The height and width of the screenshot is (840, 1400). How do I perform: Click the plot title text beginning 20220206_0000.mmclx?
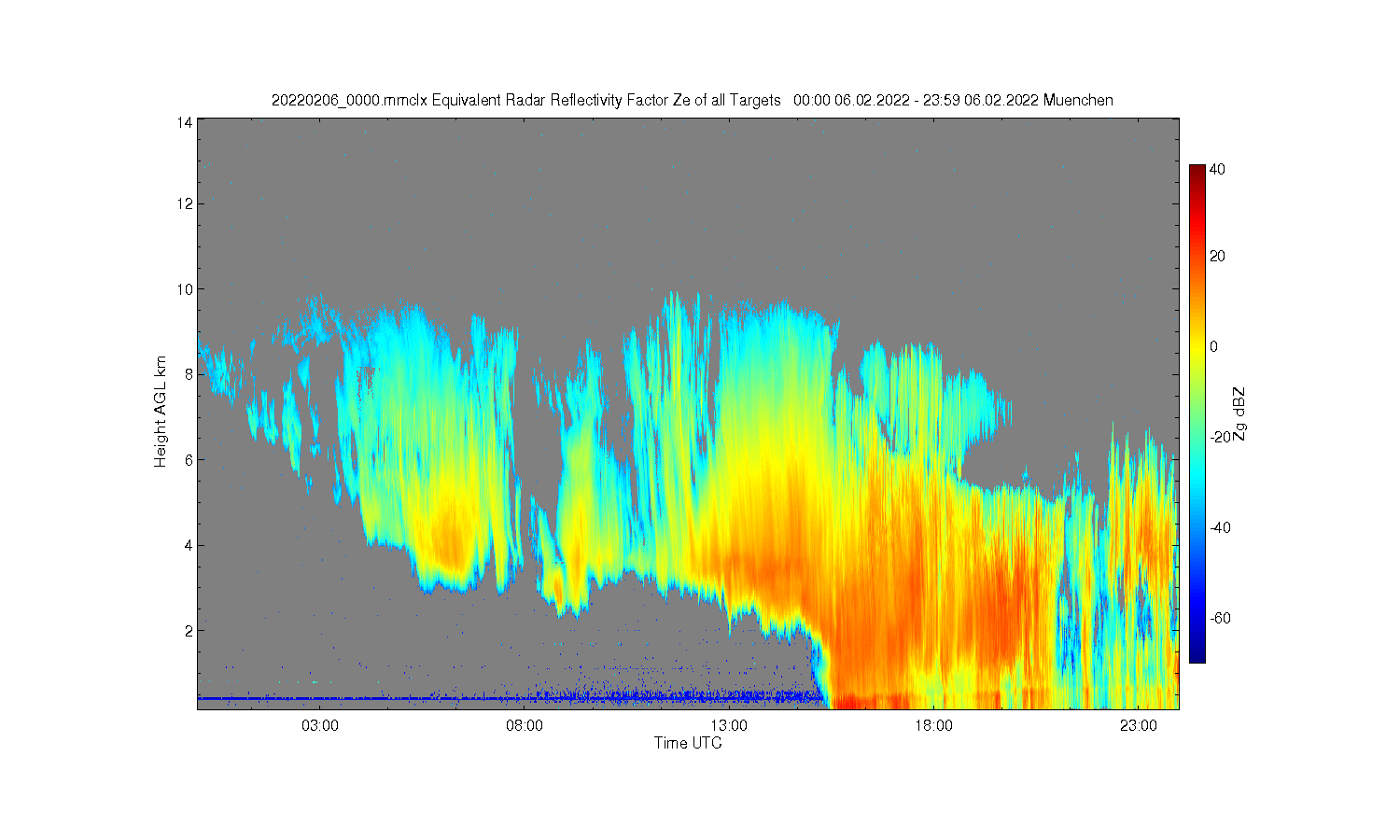[692, 100]
